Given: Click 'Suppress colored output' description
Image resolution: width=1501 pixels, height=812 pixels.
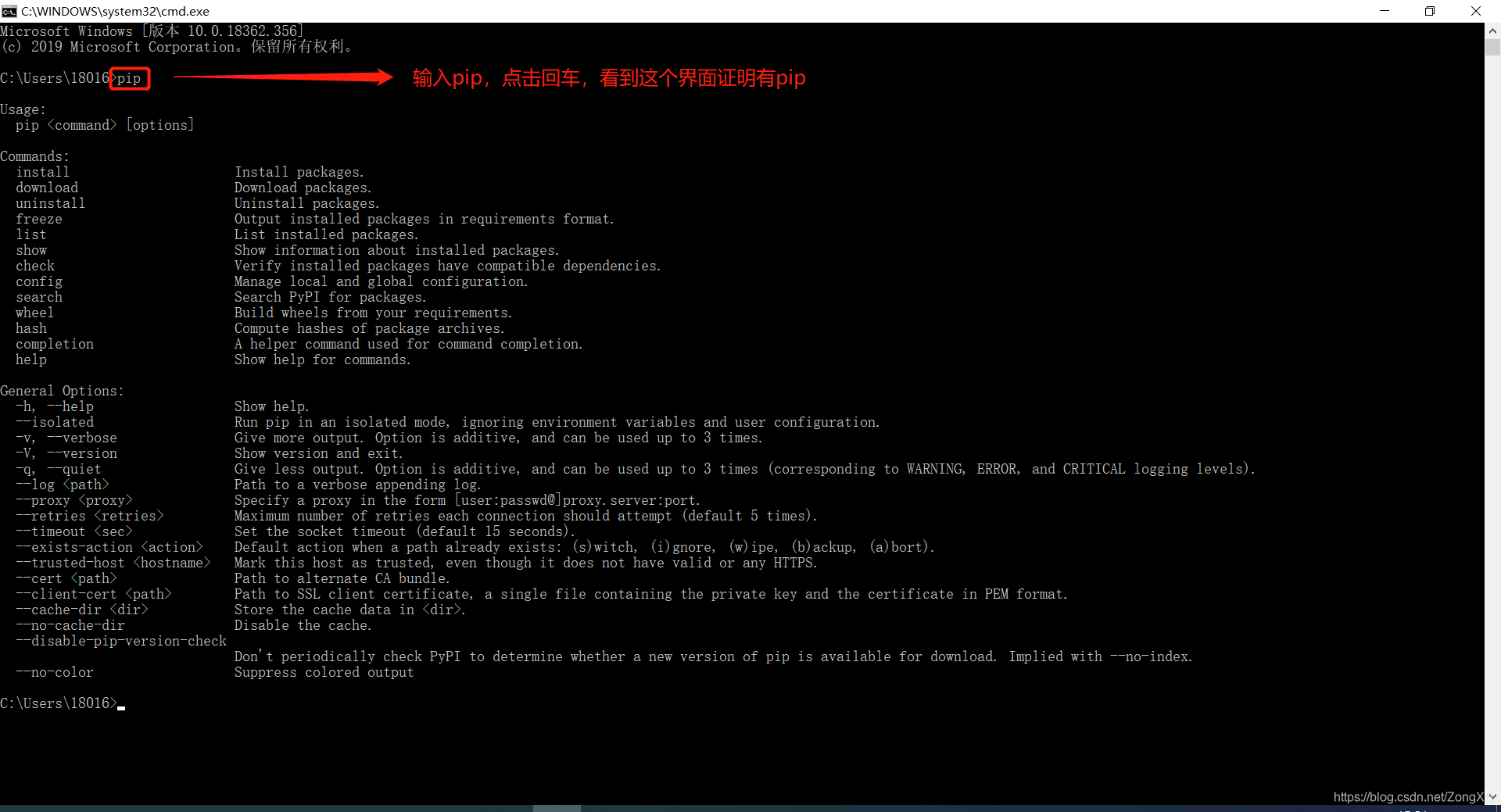Looking at the screenshot, I should pyautogui.click(x=324, y=672).
